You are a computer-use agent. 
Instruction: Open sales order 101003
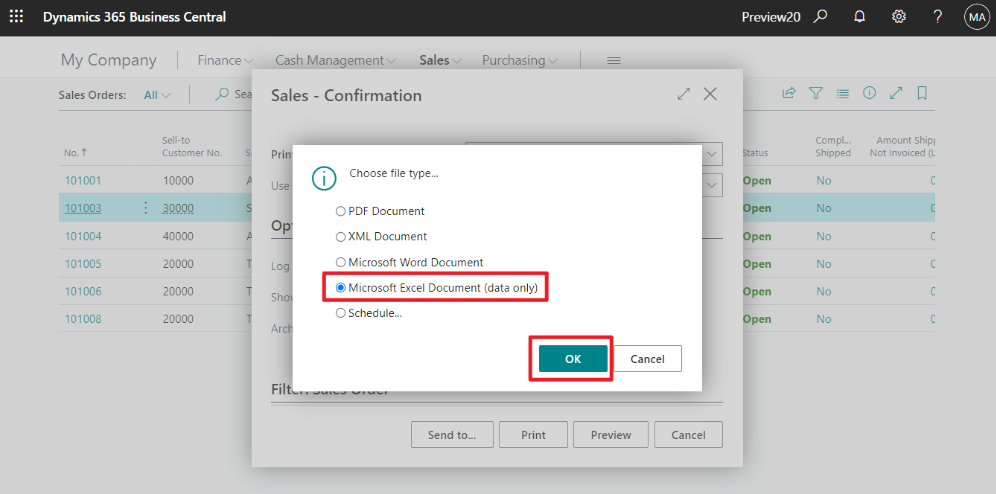pyautogui.click(x=83, y=208)
